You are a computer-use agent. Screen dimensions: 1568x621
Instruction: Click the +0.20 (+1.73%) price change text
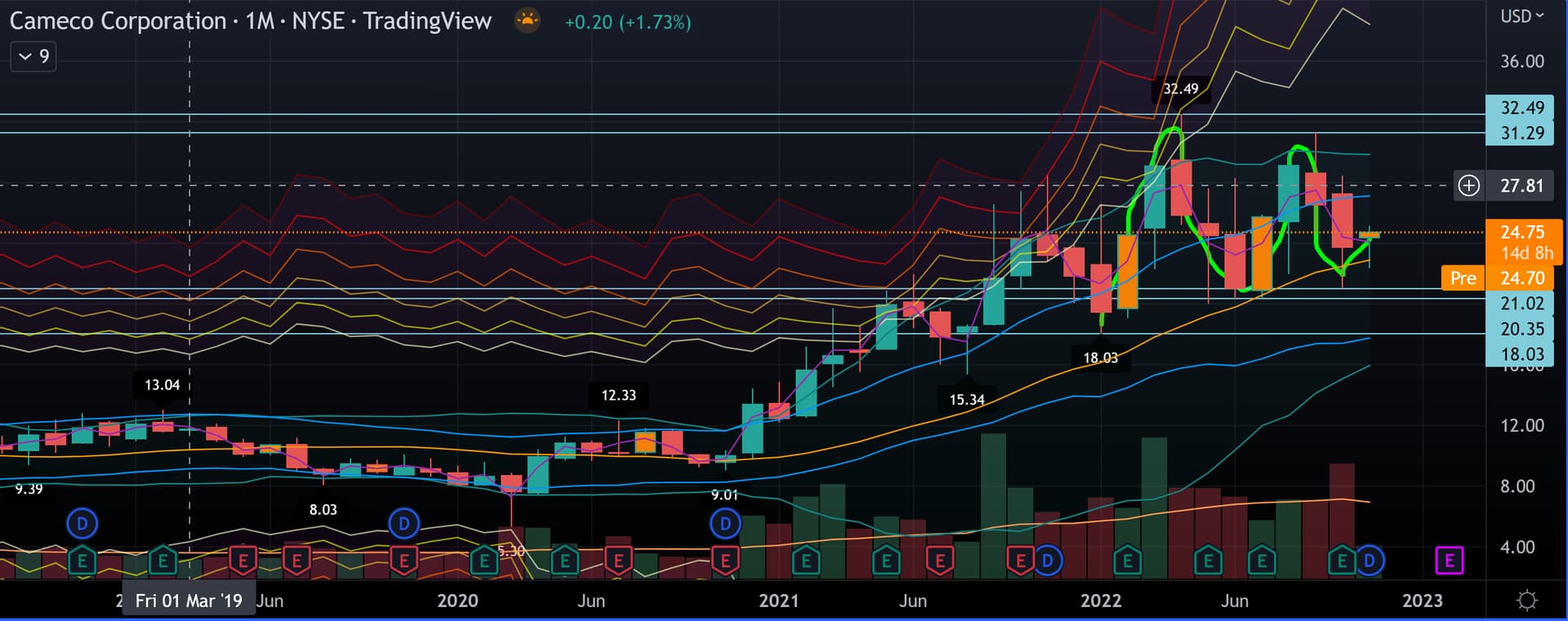[x=627, y=22]
